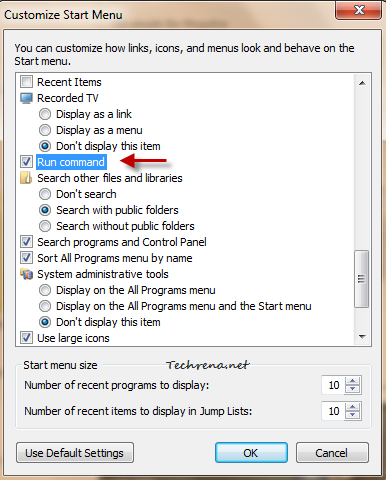Image resolution: width=386 pixels, height=480 pixels.
Task: Click the vertical scrollbar thumb
Action: tap(362, 279)
